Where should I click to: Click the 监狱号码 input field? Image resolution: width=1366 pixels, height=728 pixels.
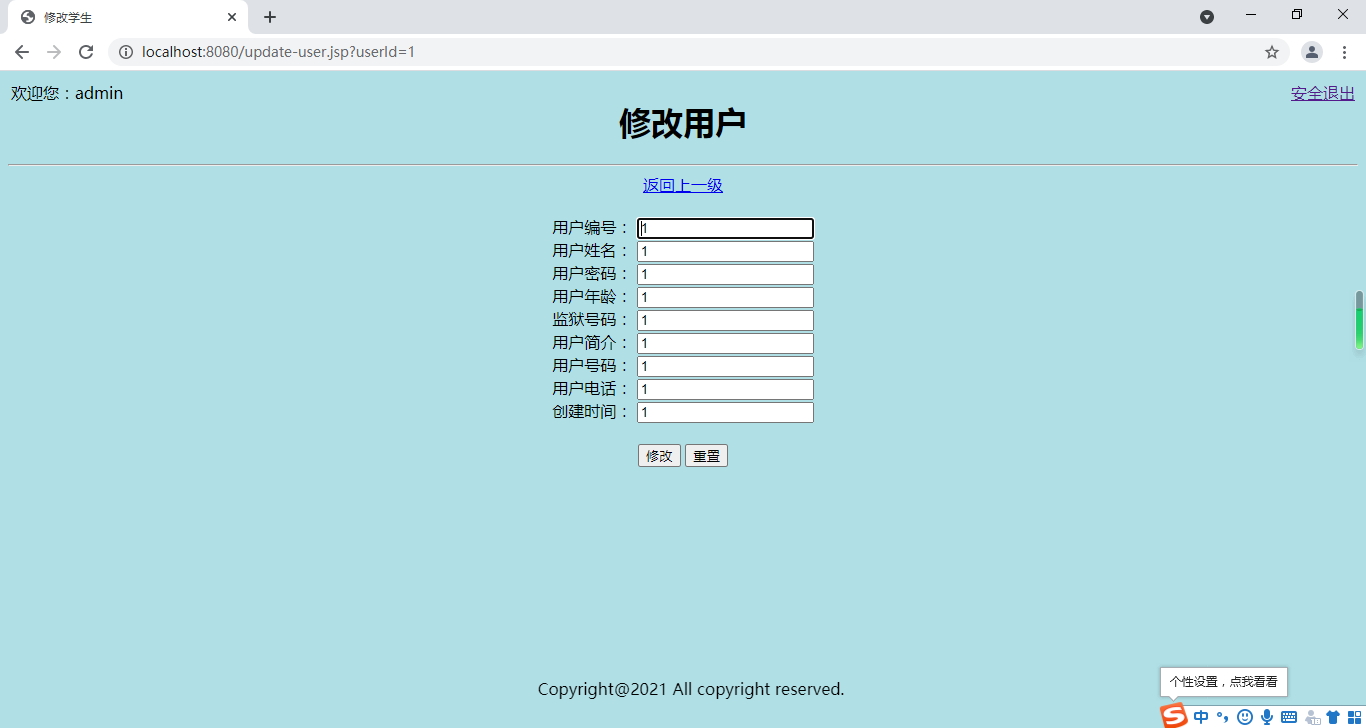pos(725,320)
